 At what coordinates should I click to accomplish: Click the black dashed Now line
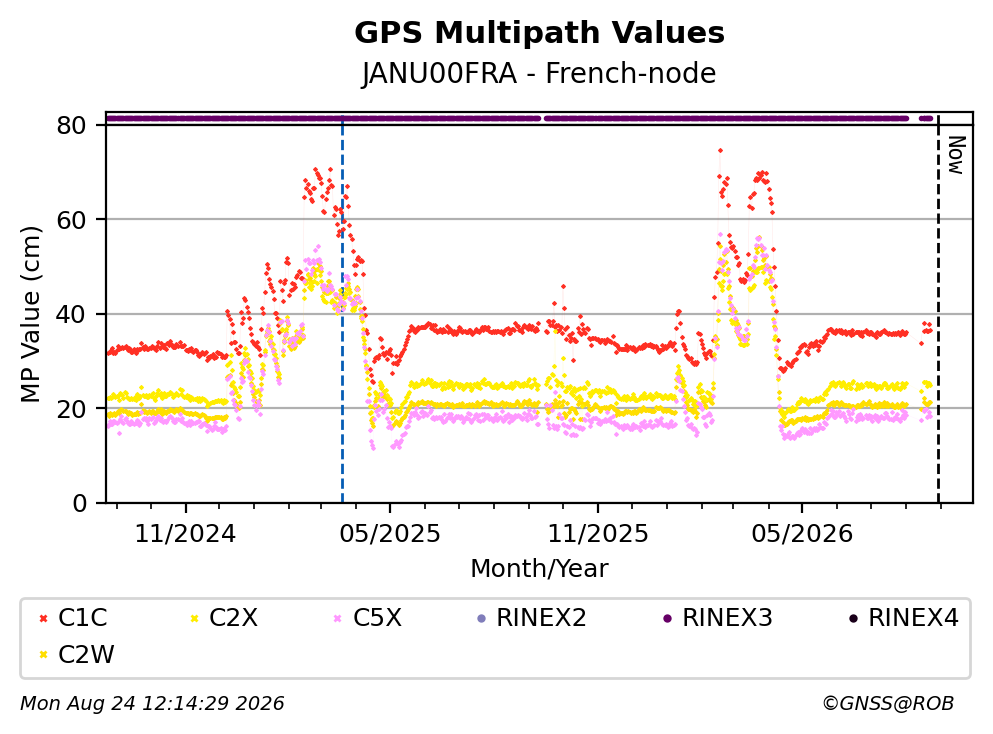click(x=939, y=310)
